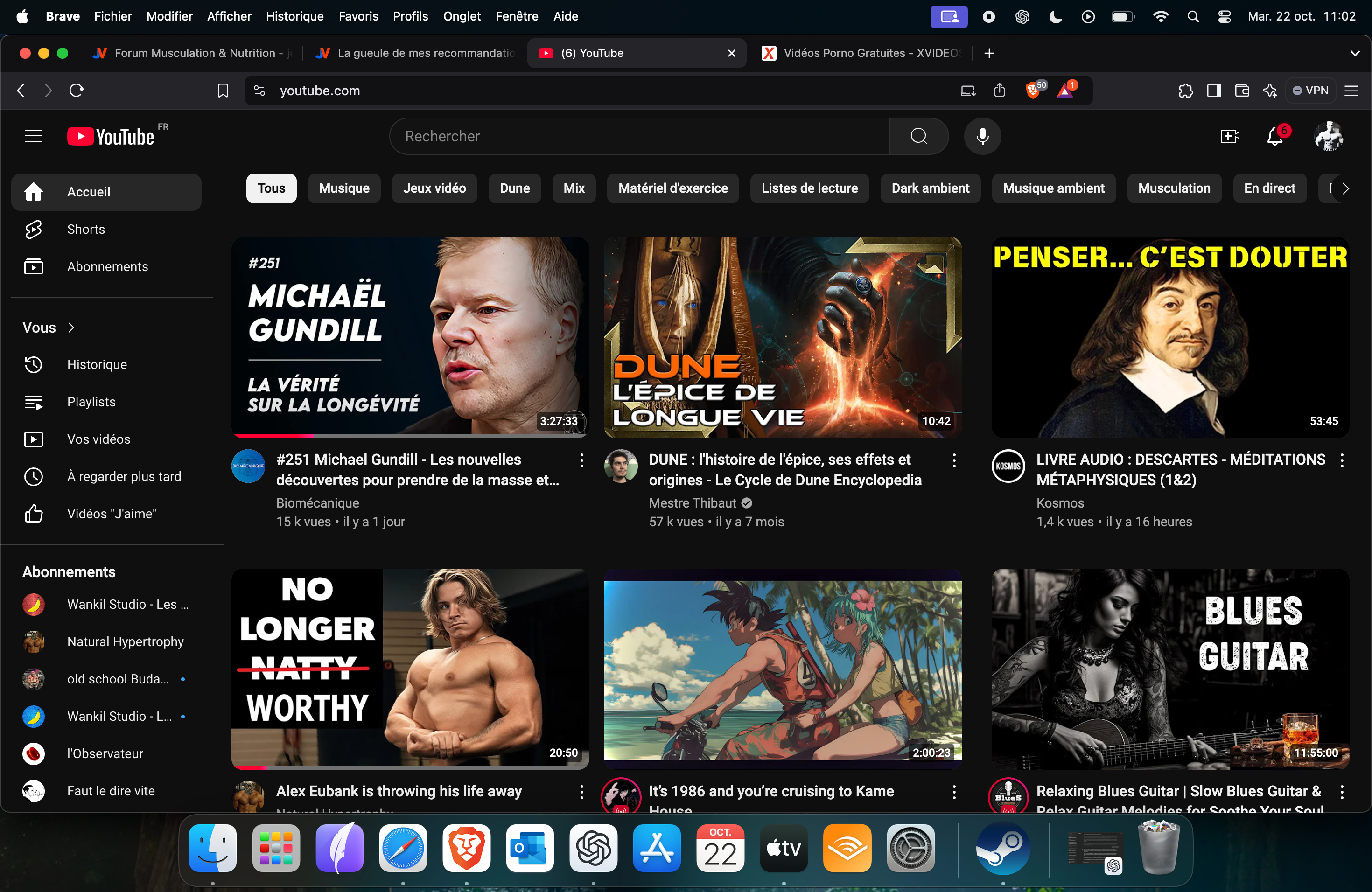Open options for DUNE épice video
1372x892 pixels.
click(x=953, y=460)
